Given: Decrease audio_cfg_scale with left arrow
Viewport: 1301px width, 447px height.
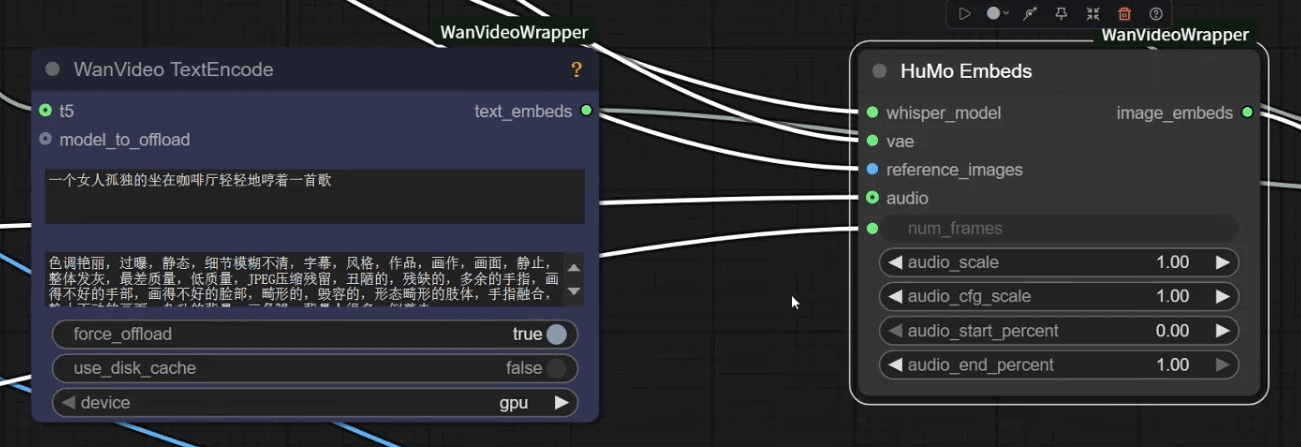Looking at the screenshot, I should point(894,296).
